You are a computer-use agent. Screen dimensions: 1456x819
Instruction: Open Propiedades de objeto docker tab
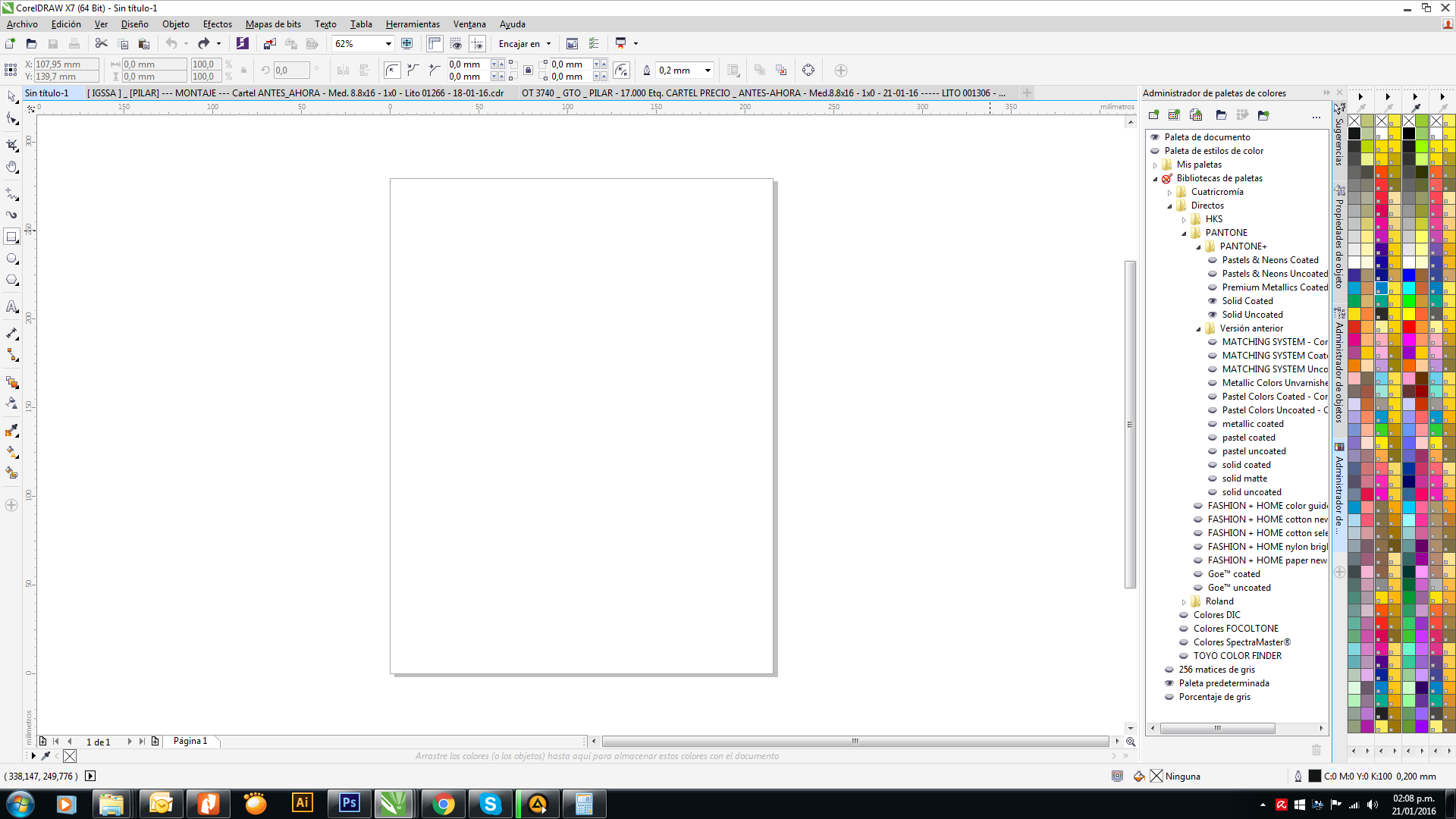1339,237
